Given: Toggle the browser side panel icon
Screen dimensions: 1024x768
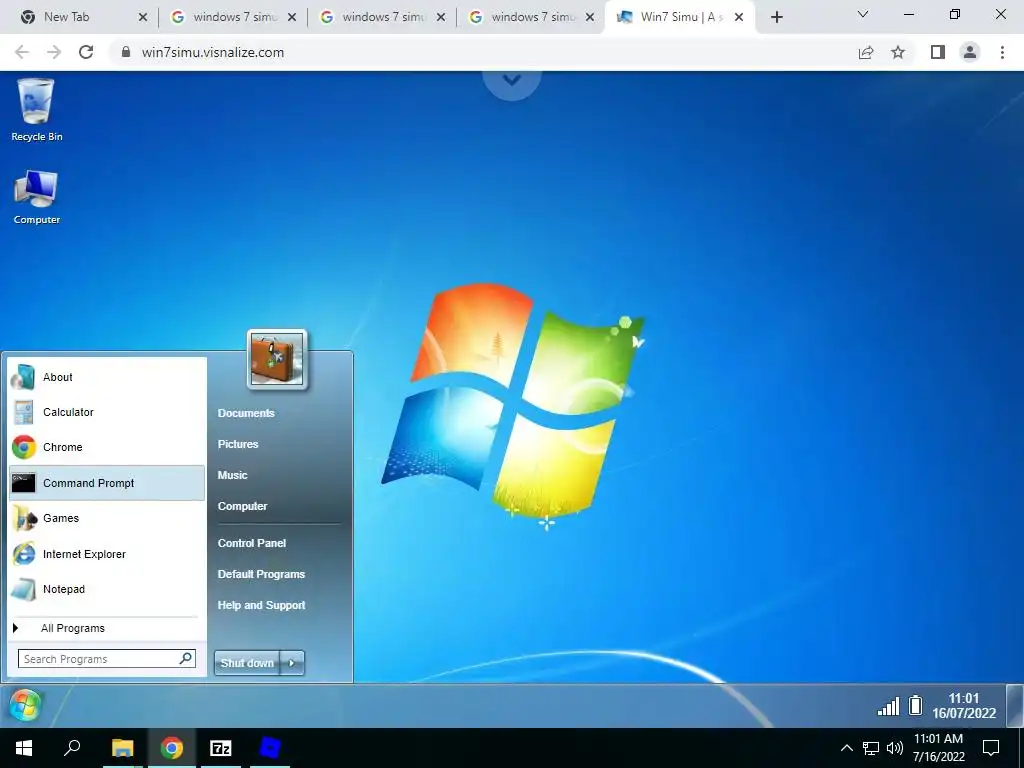Looking at the screenshot, I should pos(938,52).
